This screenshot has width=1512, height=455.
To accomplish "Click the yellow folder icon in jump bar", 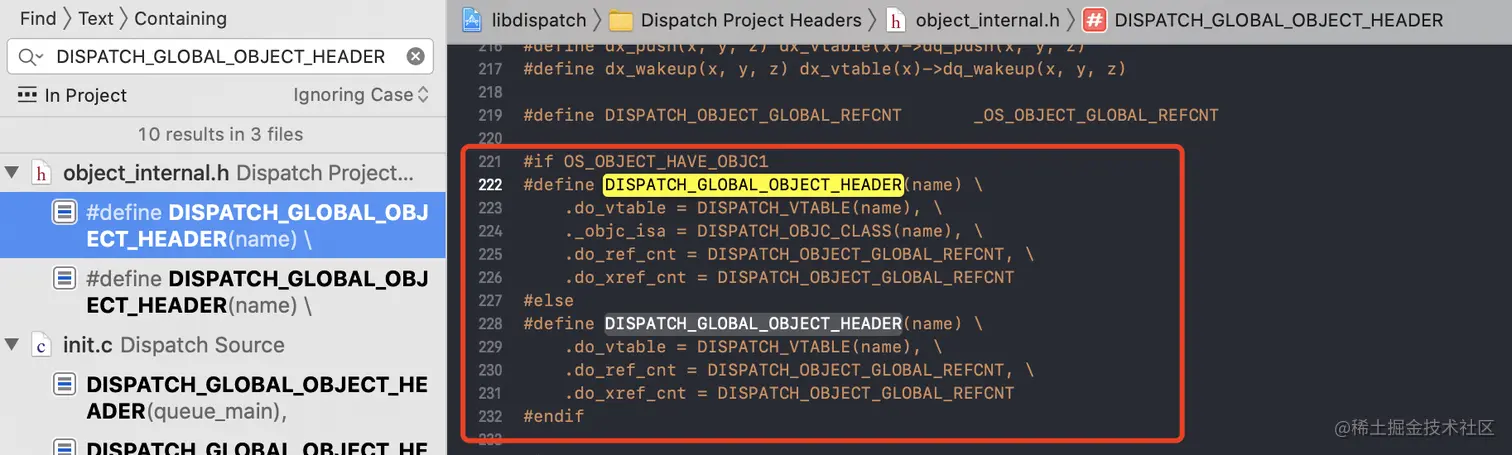I will (621, 20).
